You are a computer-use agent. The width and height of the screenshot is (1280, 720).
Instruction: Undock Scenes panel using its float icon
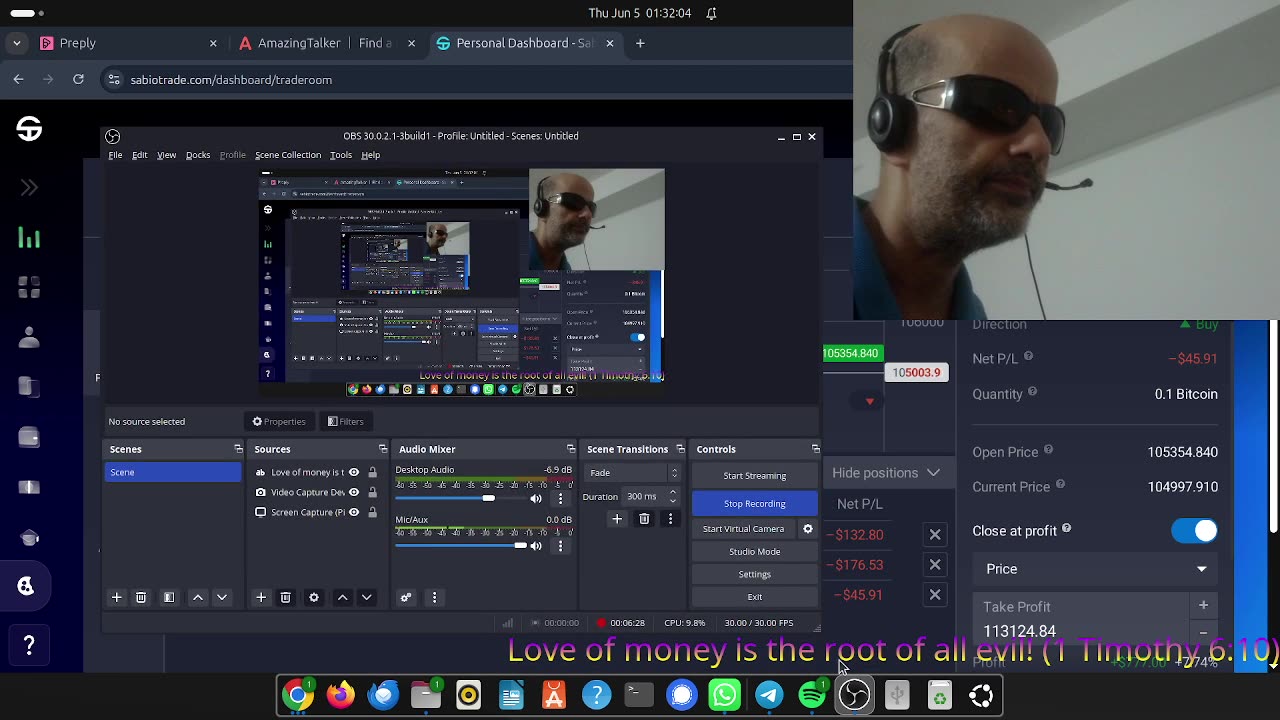click(238, 449)
